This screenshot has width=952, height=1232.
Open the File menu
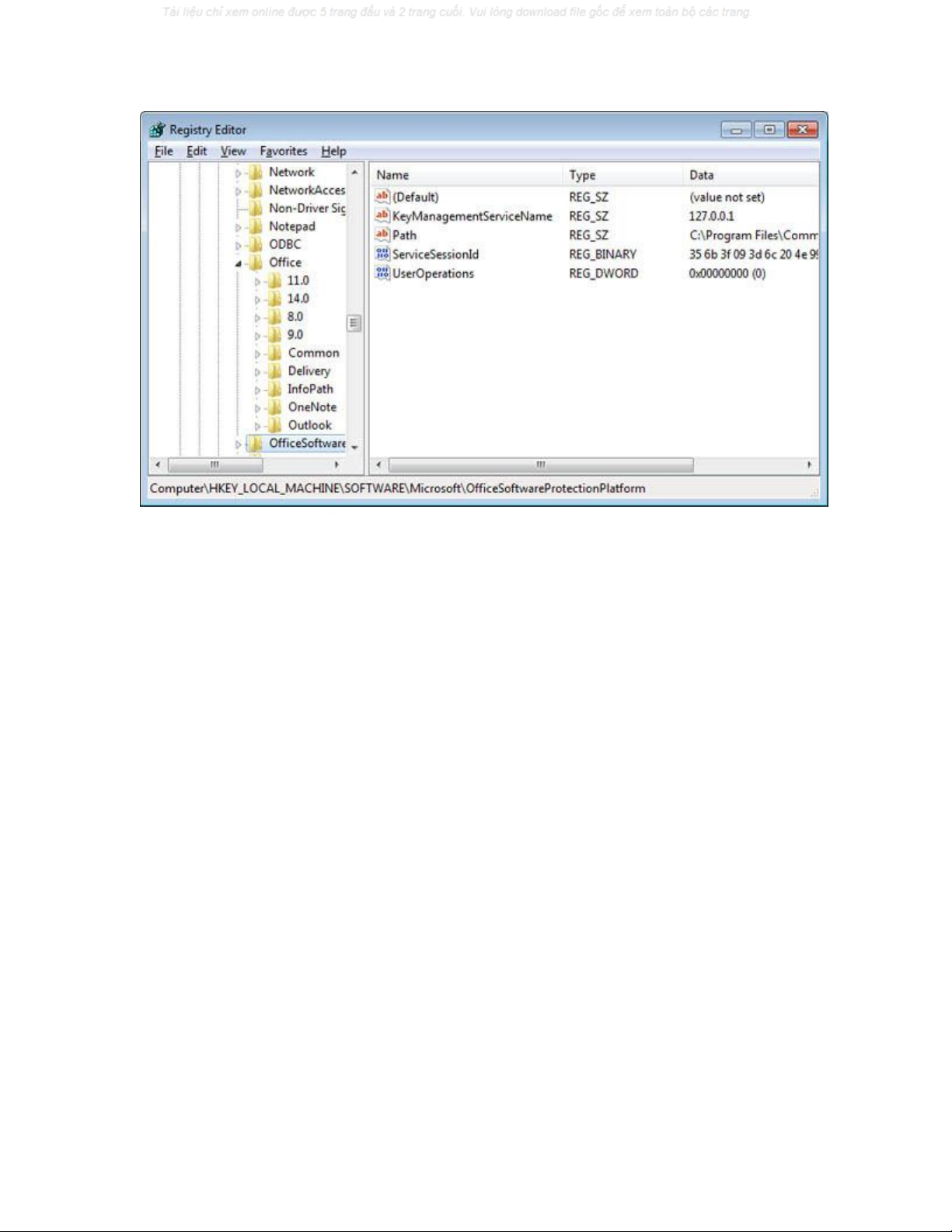coord(163,152)
